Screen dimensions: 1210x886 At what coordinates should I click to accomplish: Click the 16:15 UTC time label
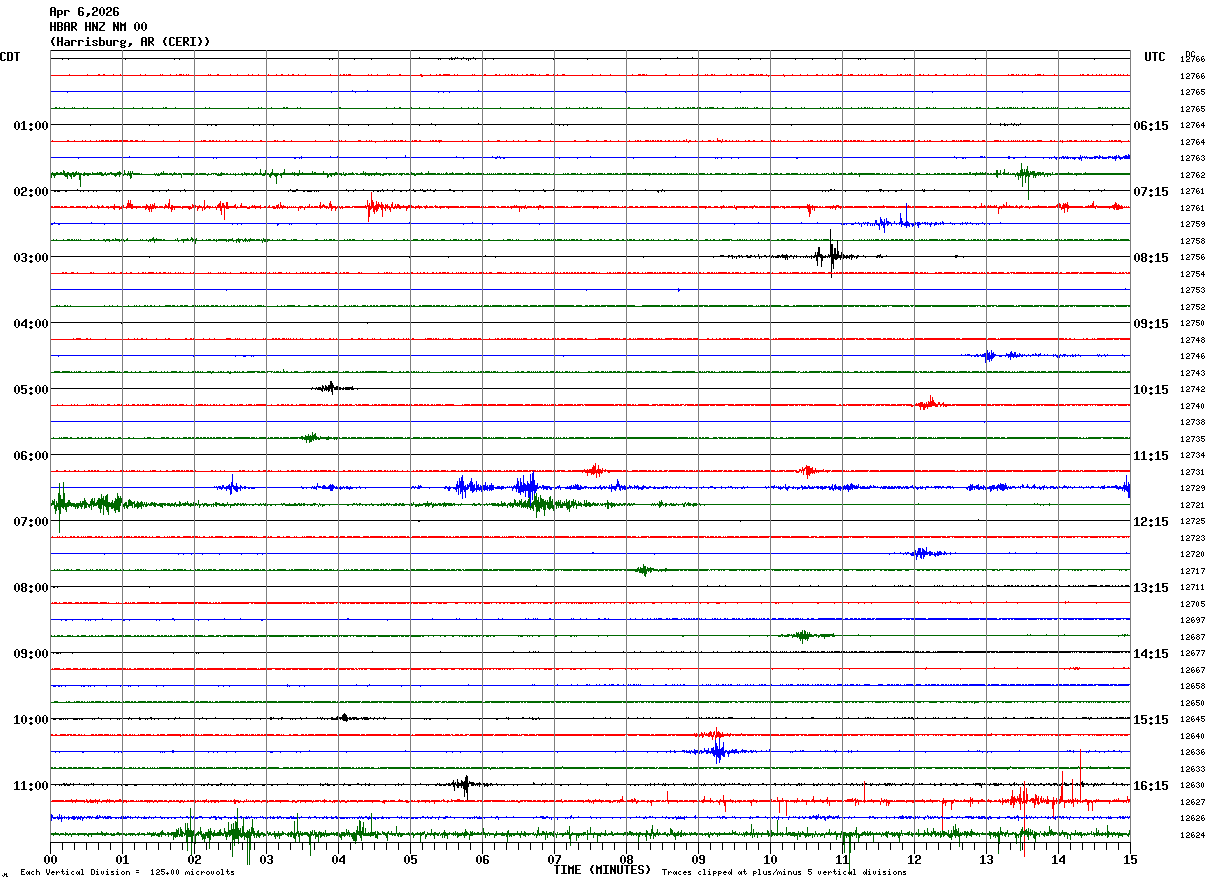[1150, 786]
